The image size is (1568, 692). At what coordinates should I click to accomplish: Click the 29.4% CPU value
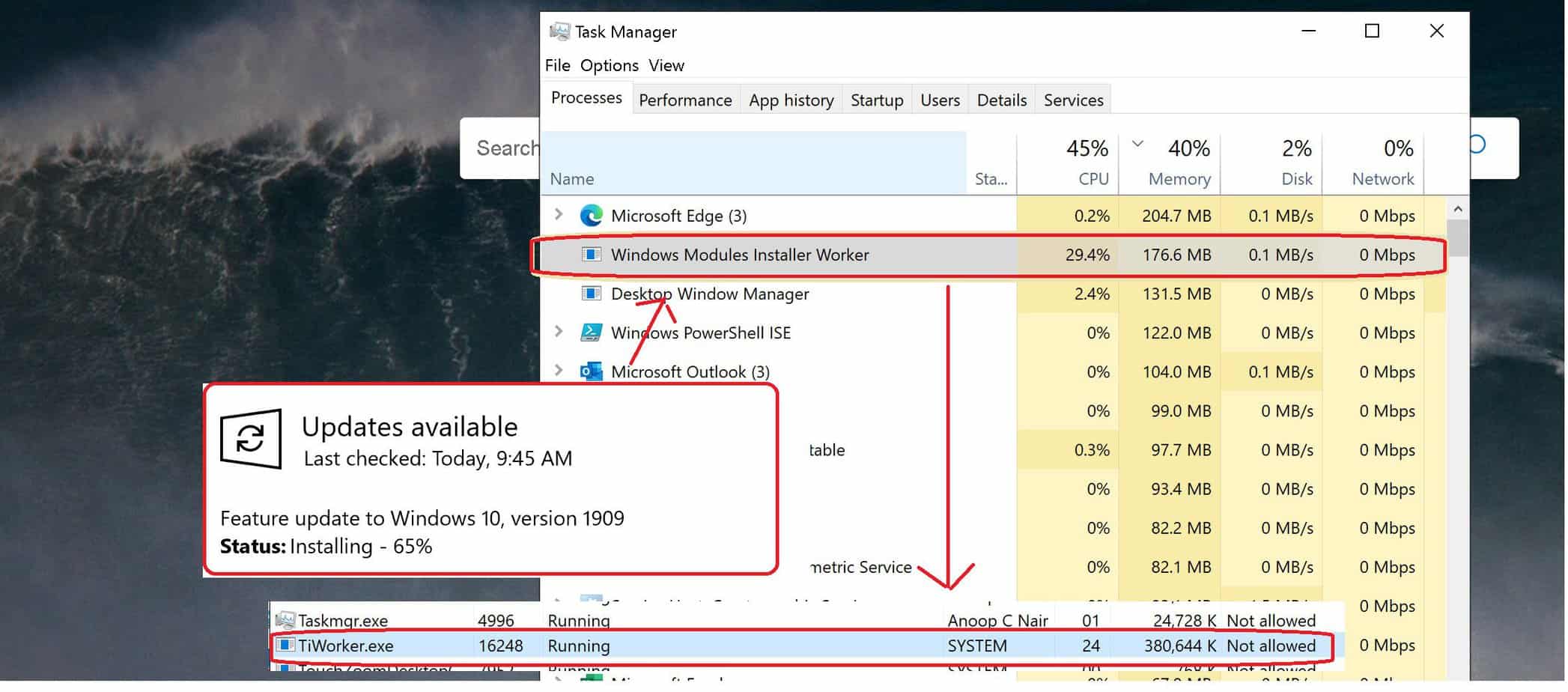tap(1087, 255)
